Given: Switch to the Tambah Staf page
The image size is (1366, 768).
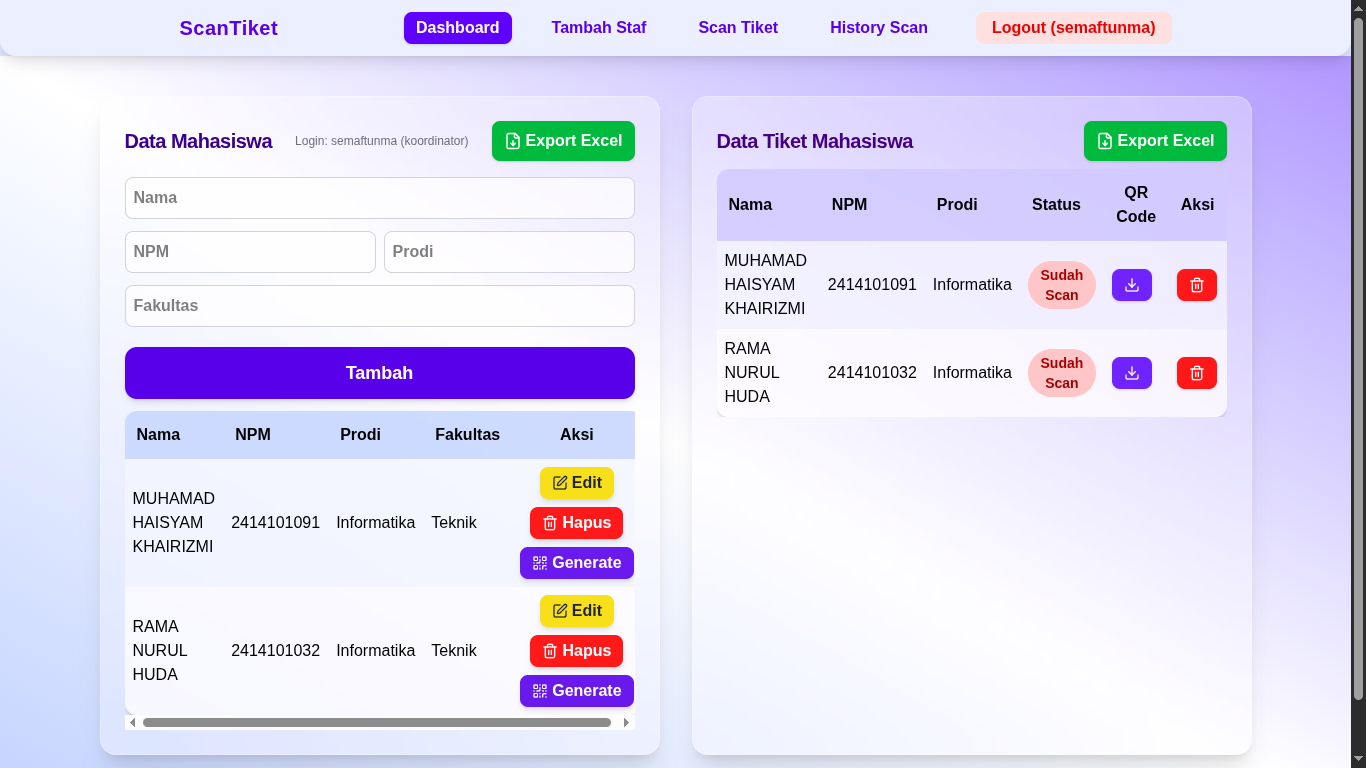Looking at the screenshot, I should click(x=598, y=27).
